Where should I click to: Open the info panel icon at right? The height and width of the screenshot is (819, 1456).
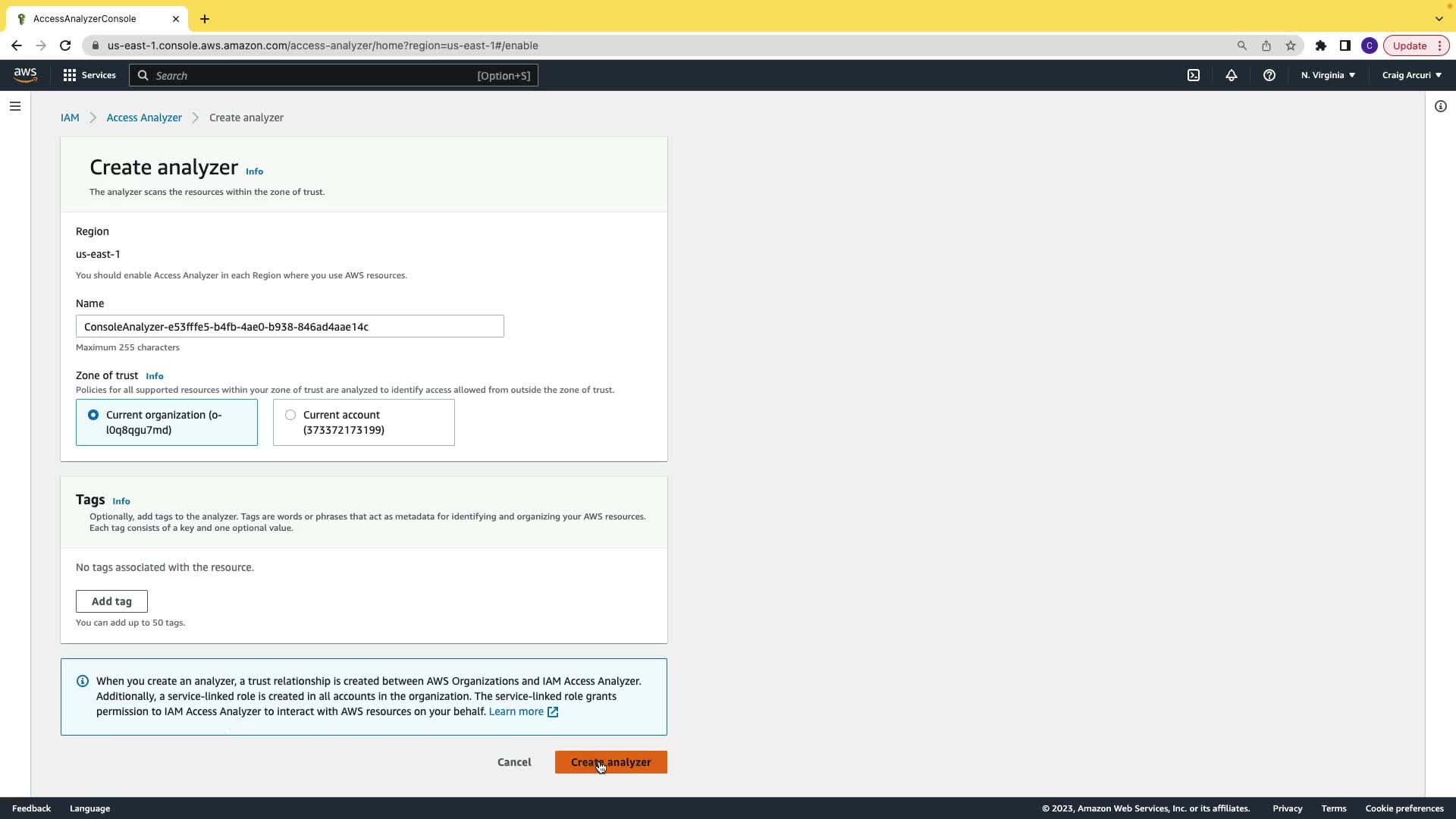pyautogui.click(x=1441, y=106)
